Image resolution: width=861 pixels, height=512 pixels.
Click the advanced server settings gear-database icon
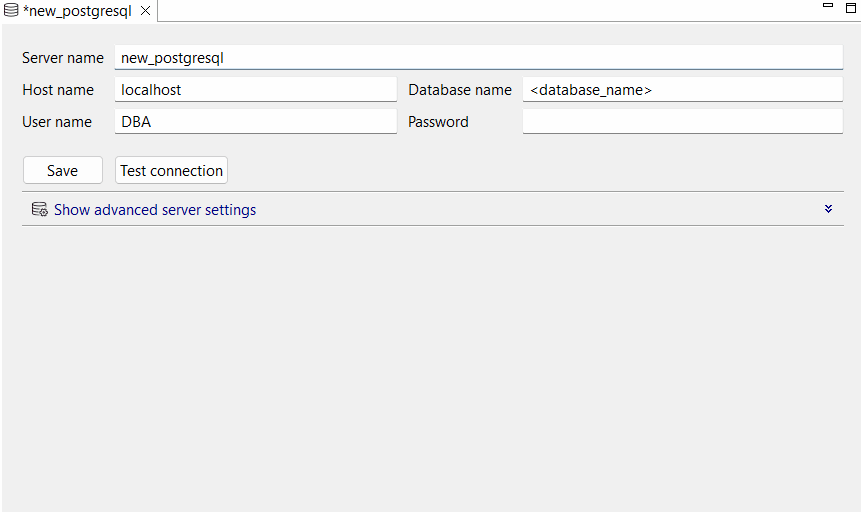coord(40,210)
